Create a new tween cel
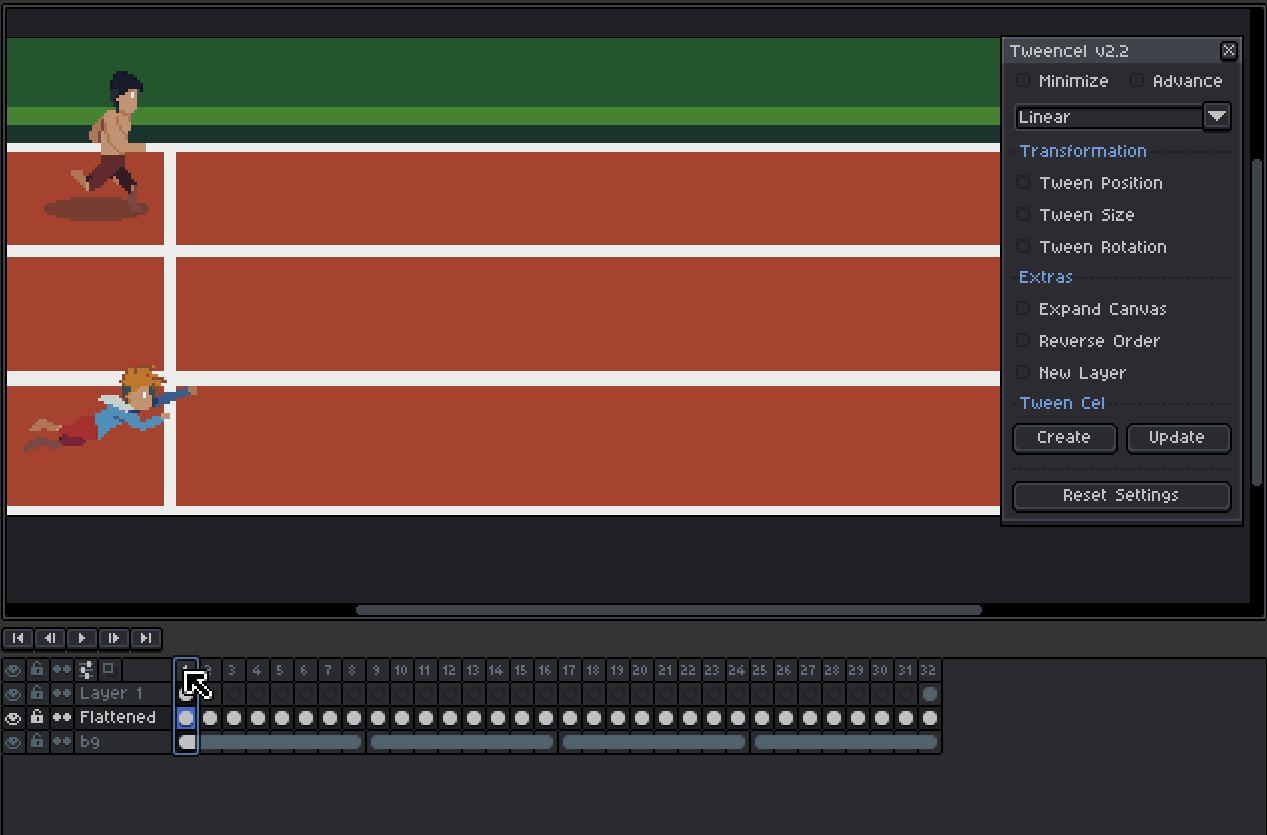The height and width of the screenshot is (835, 1267). coord(1064,438)
